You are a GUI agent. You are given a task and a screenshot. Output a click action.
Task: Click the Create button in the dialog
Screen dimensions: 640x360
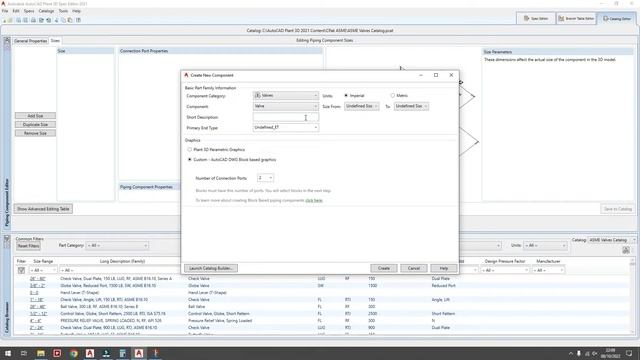384,268
